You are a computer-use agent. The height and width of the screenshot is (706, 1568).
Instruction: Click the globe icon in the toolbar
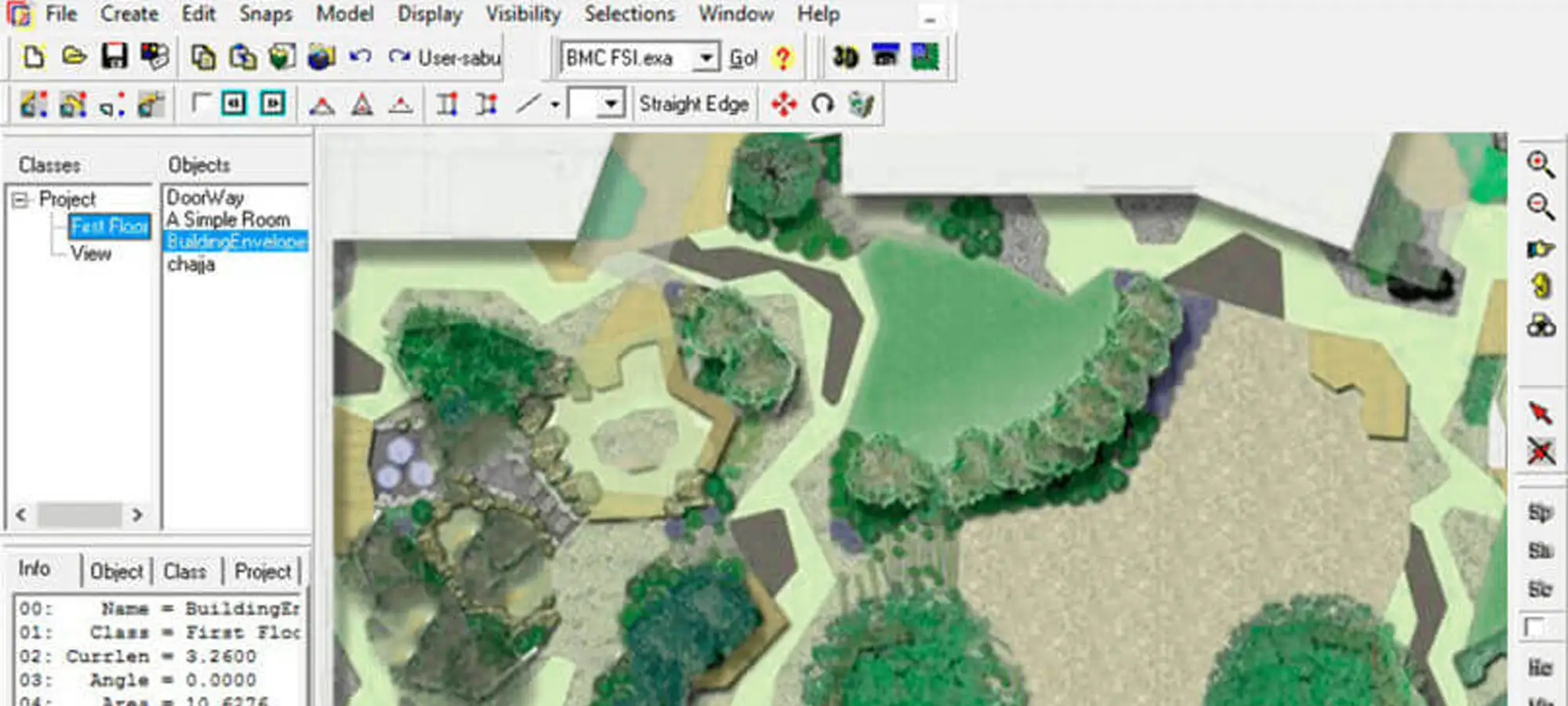coord(321,57)
